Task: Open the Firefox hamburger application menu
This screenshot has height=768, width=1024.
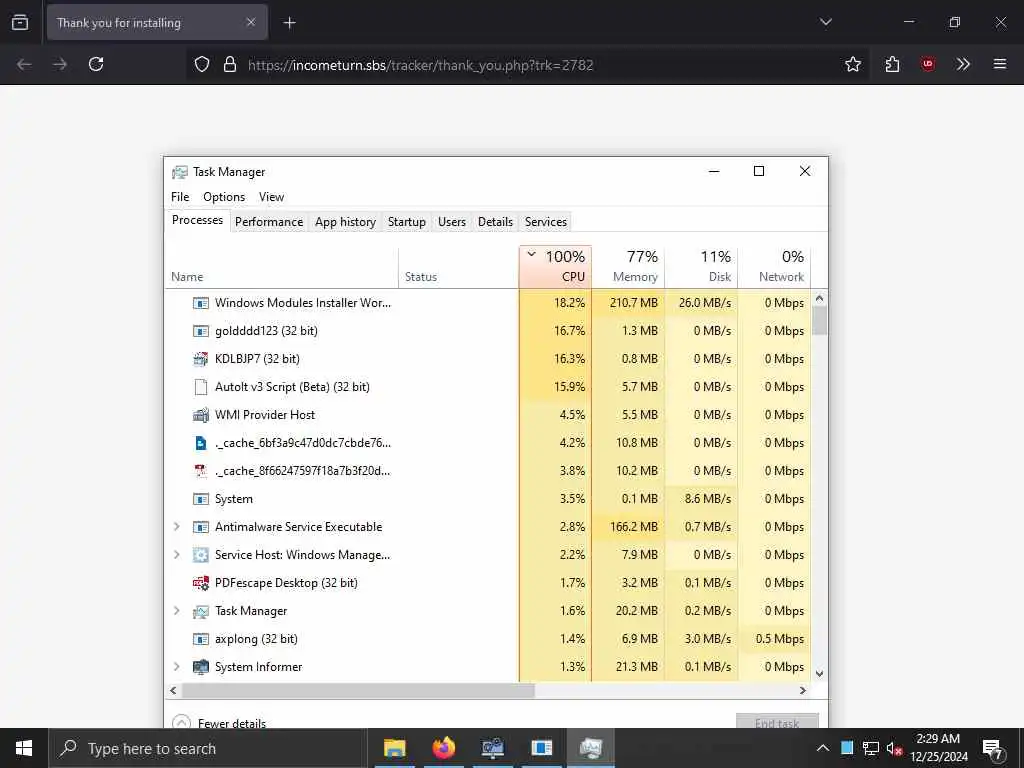Action: (x=999, y=64)
